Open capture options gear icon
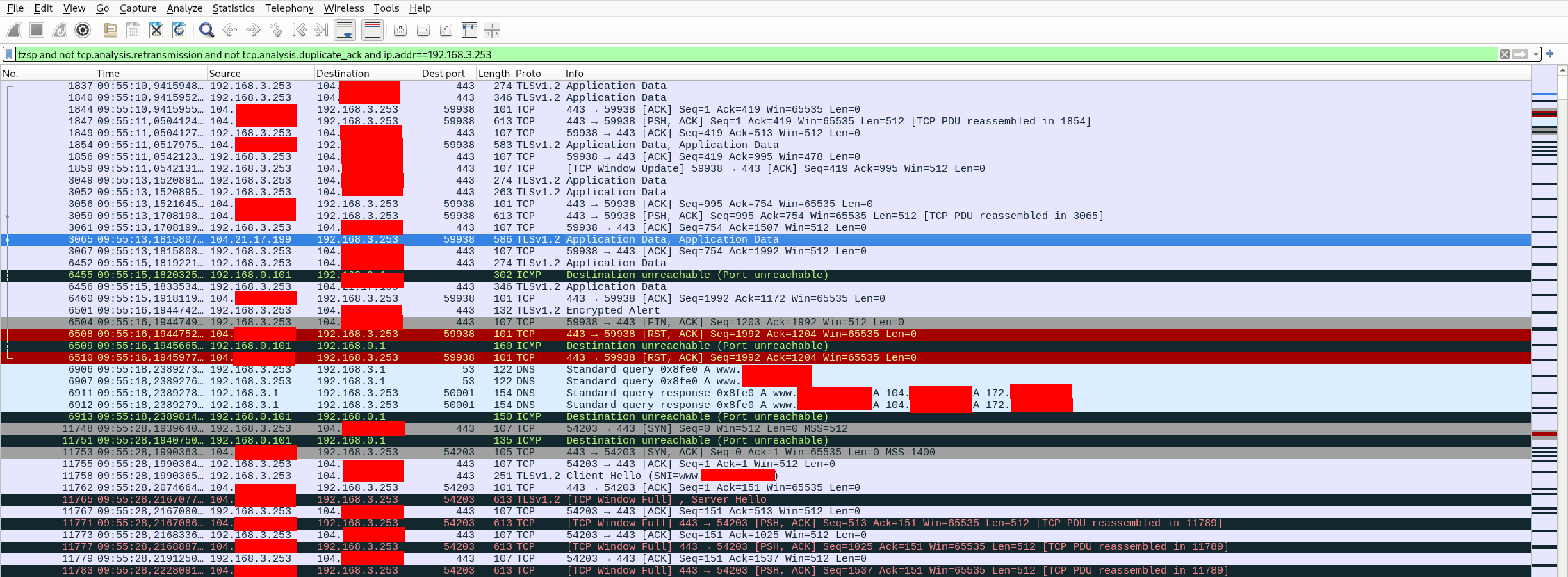The height and width of the screenshot is (577, 1568). pos(83,30)
